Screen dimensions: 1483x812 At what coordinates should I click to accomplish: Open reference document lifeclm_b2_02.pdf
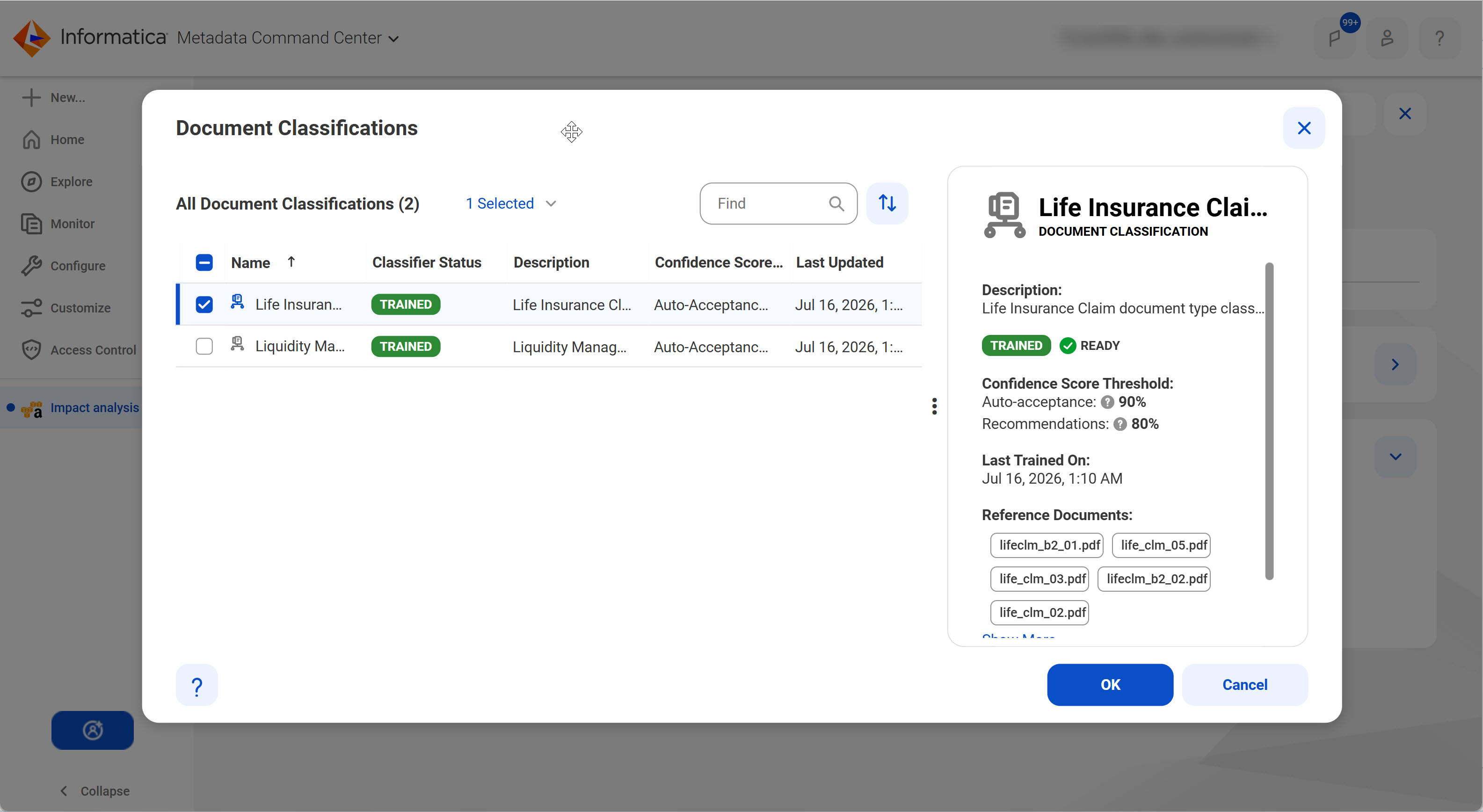pos(1153,578)
